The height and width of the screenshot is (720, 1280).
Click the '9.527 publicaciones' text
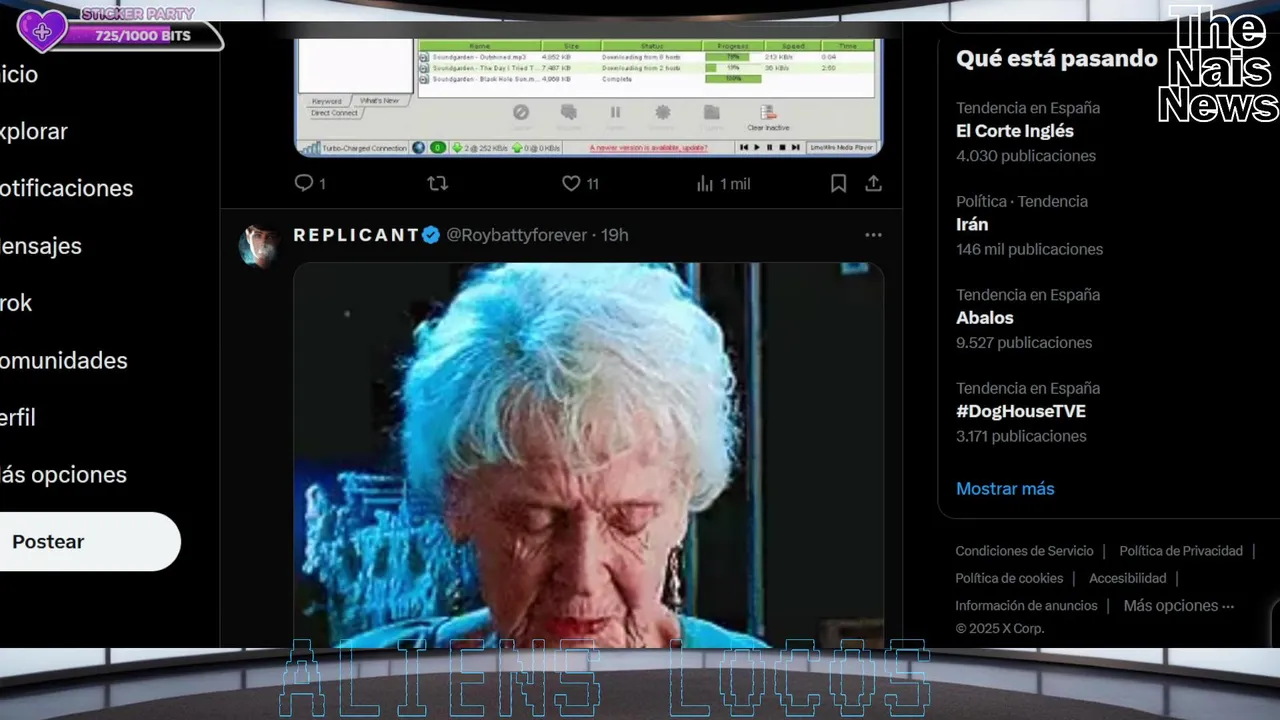pos(1024,343)
